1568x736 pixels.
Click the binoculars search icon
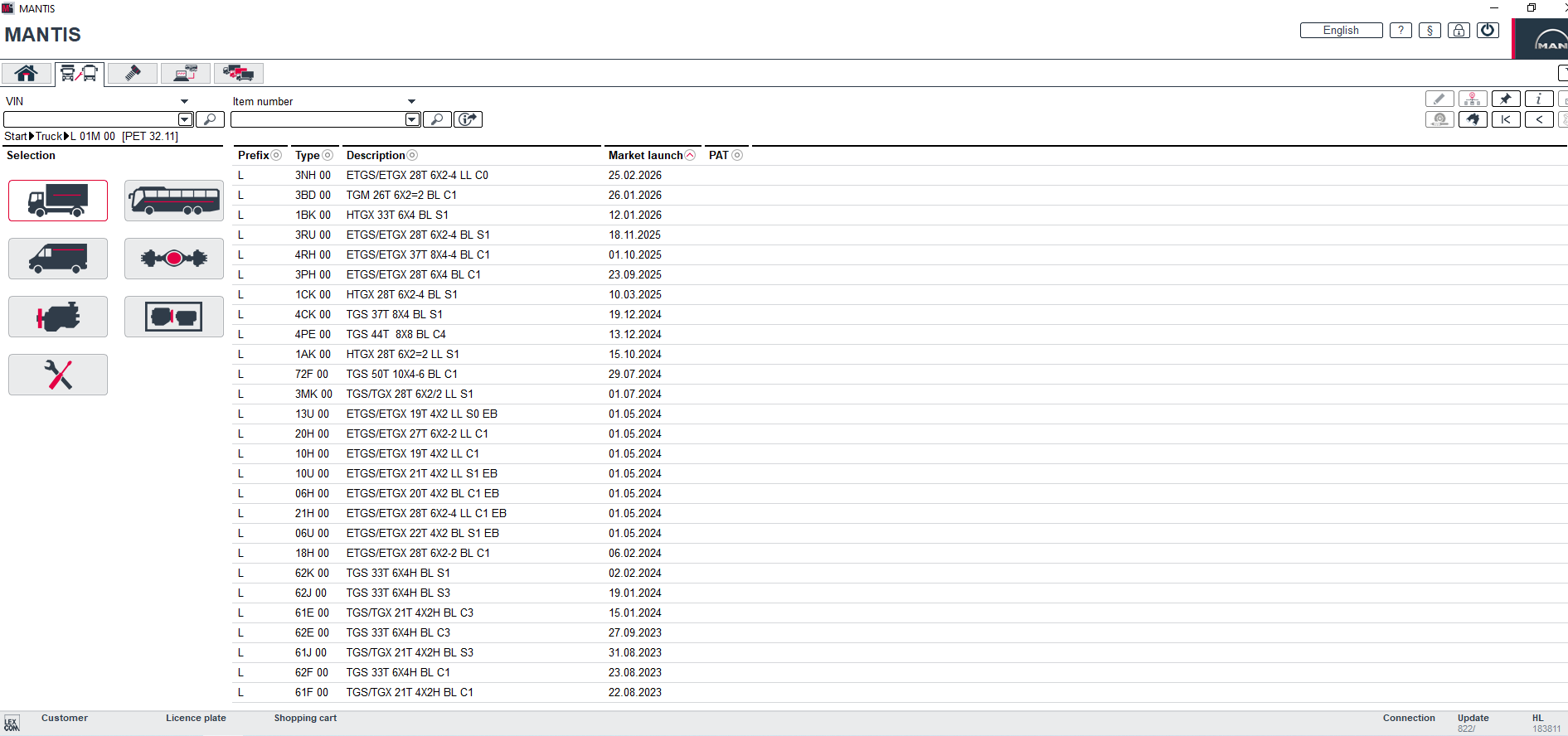(x=1473, y=119)
